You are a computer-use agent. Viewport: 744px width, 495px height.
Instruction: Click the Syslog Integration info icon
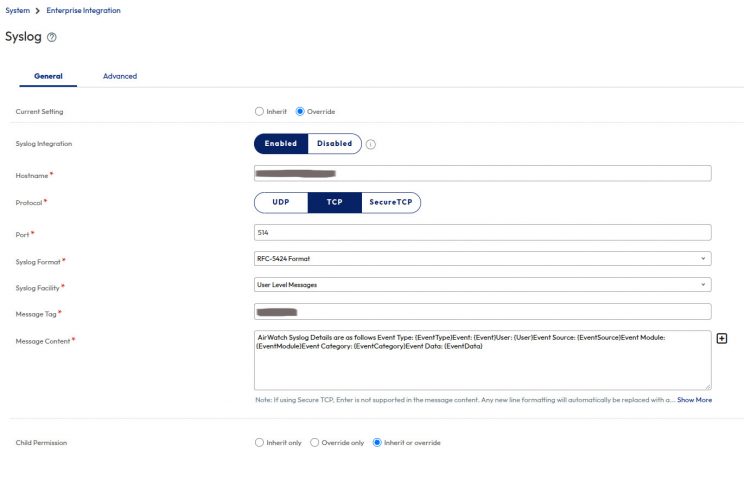coord(371,144)
